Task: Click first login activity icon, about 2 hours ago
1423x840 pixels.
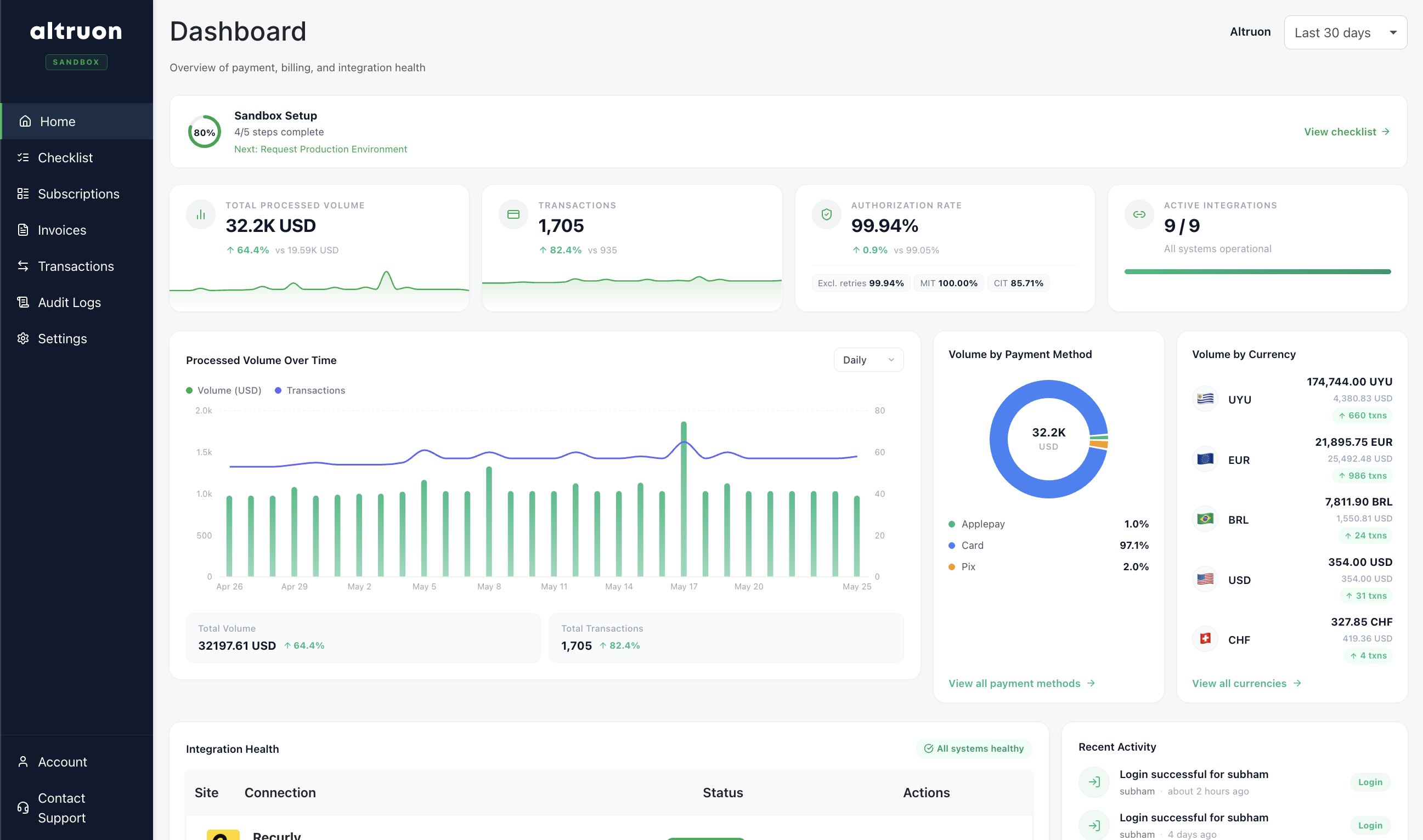Action: click(x=1094, y=782)
